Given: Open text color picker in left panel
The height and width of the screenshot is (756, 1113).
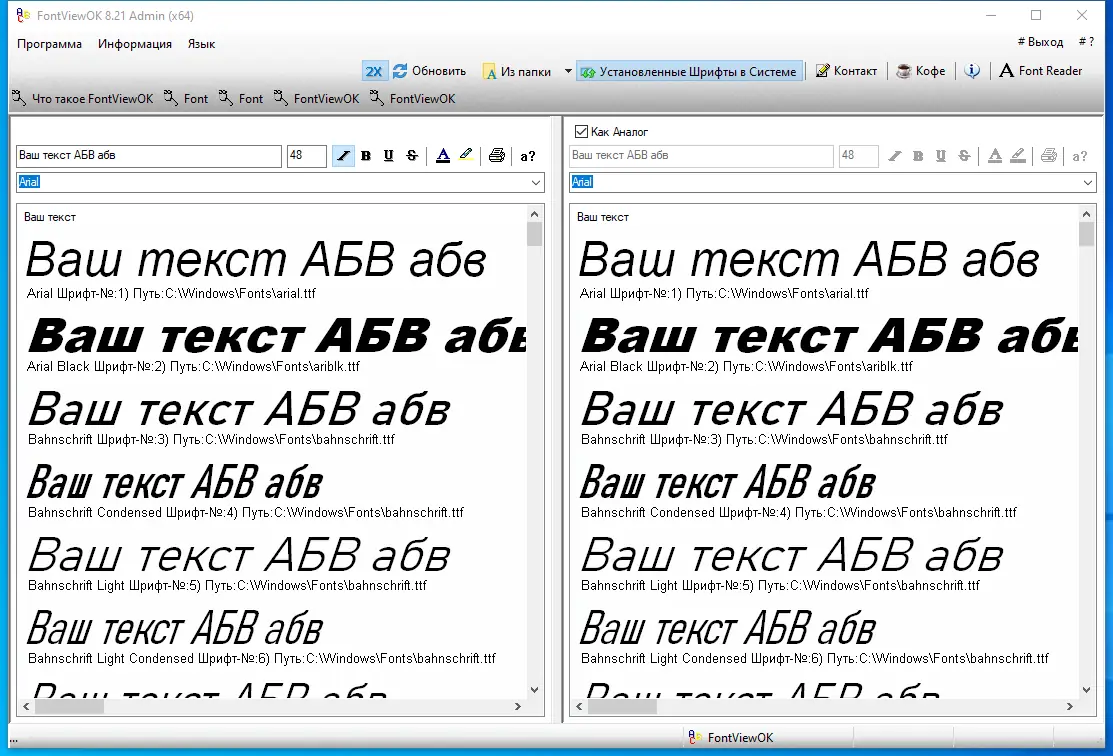Looking at the screenshot, I should click(x=443, y=155).
